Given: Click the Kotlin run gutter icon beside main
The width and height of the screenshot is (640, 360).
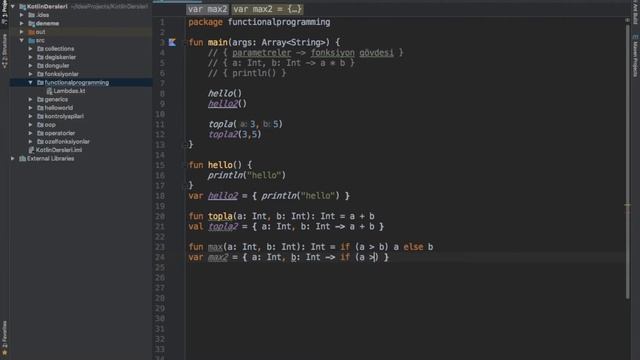Looking at the screenshot, I should click(x=172, y=42).
